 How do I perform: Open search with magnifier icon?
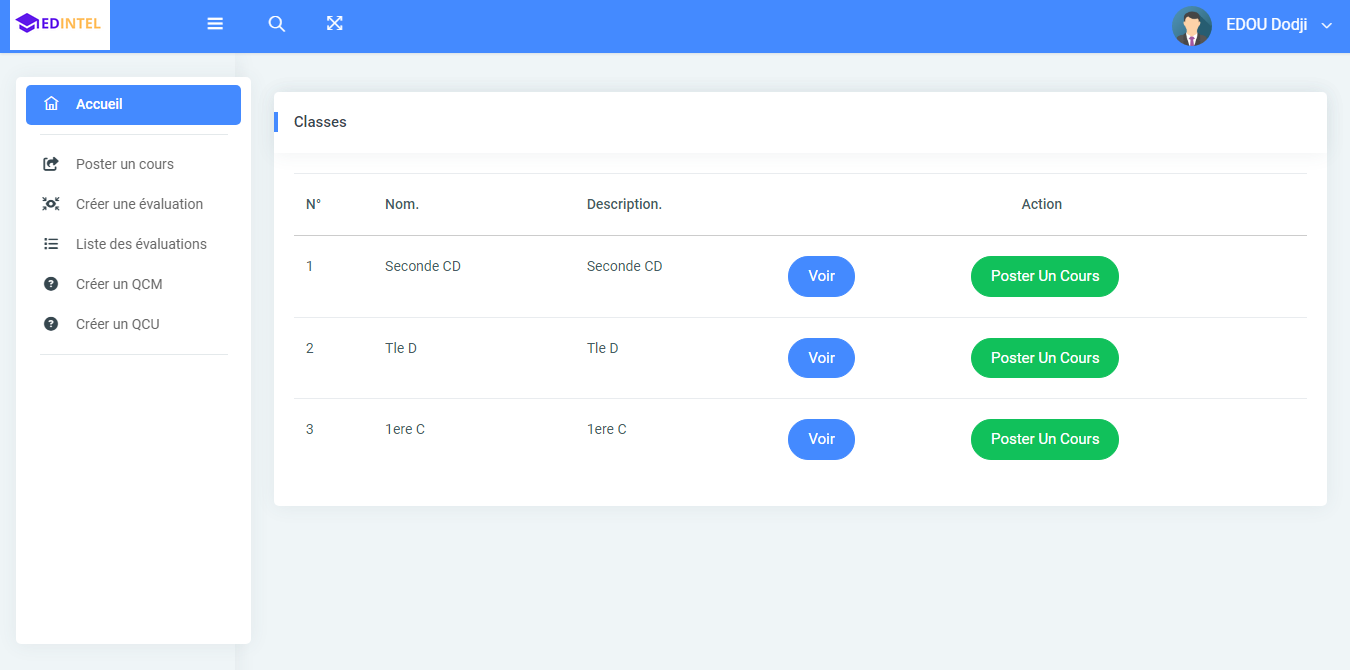[x=277, y=24]
